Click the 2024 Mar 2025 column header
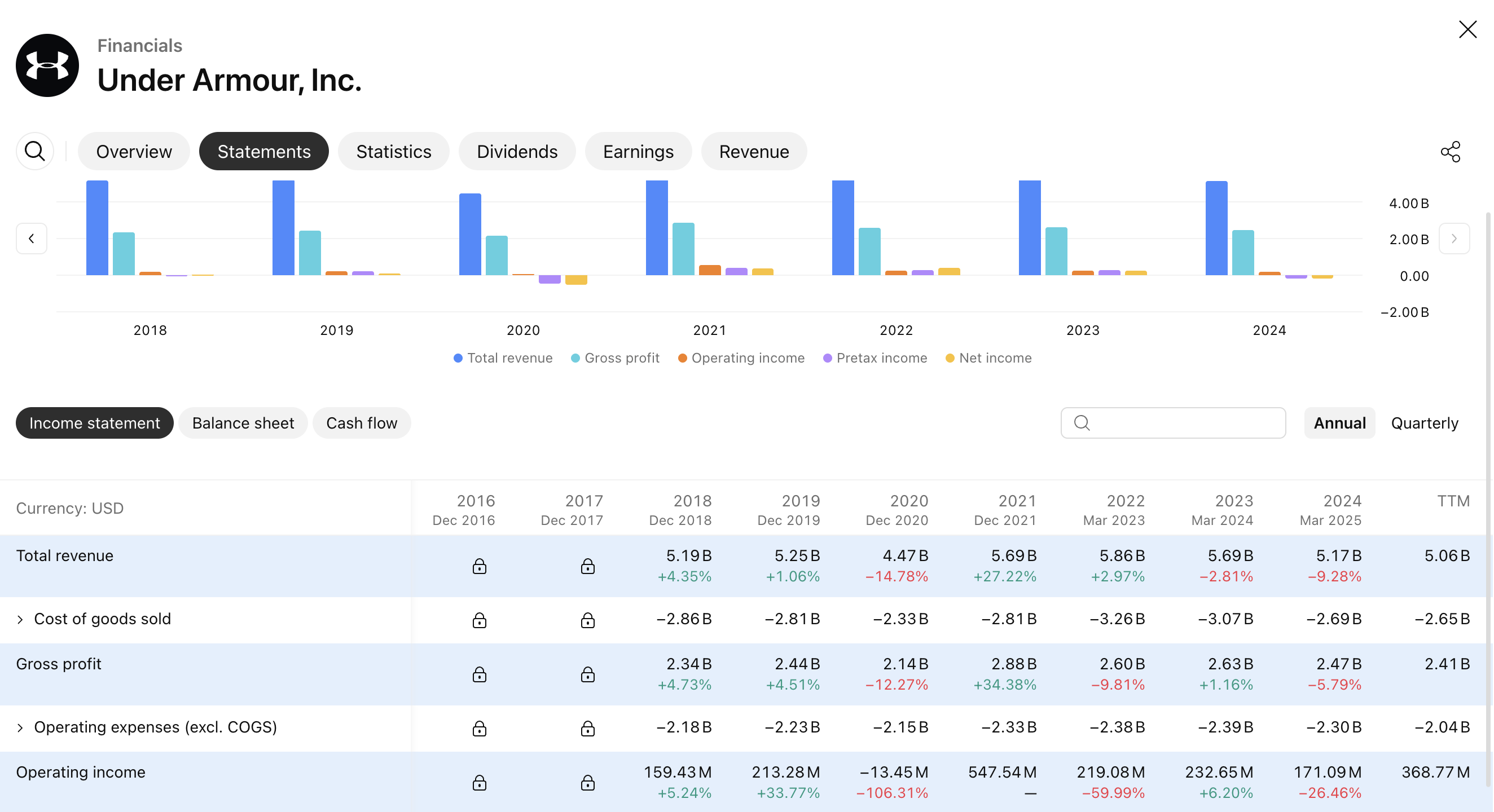This screenshot has width=1494, height=812. click(1330, 509)
